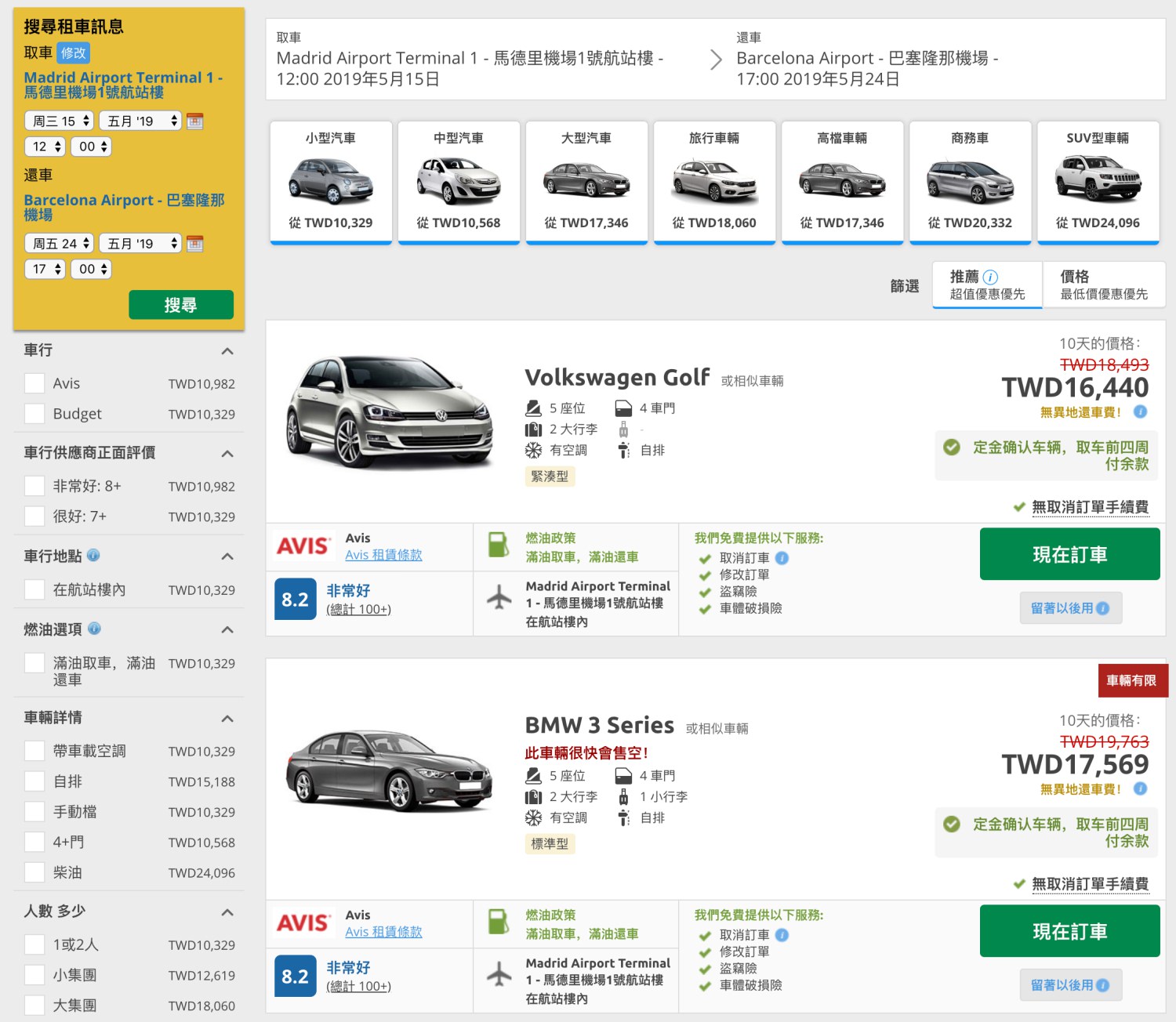Click the Avis logo in Volkswagen Golf card
The height and width of the screenshot is (1022, 1176).
coord(303,545)
